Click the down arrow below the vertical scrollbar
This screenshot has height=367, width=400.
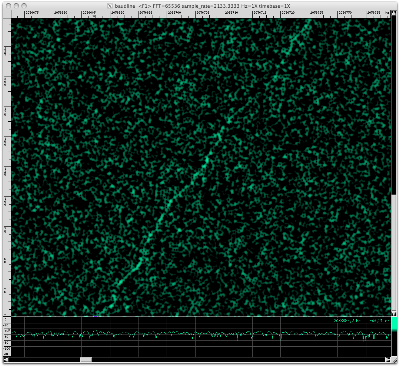394,314
